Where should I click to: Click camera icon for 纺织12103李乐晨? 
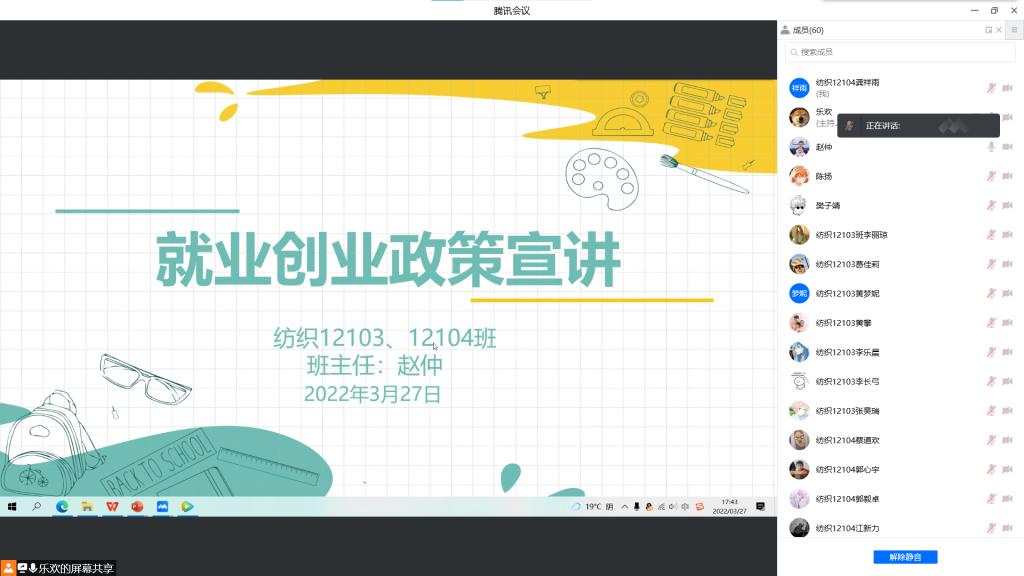pos(1007,352)
